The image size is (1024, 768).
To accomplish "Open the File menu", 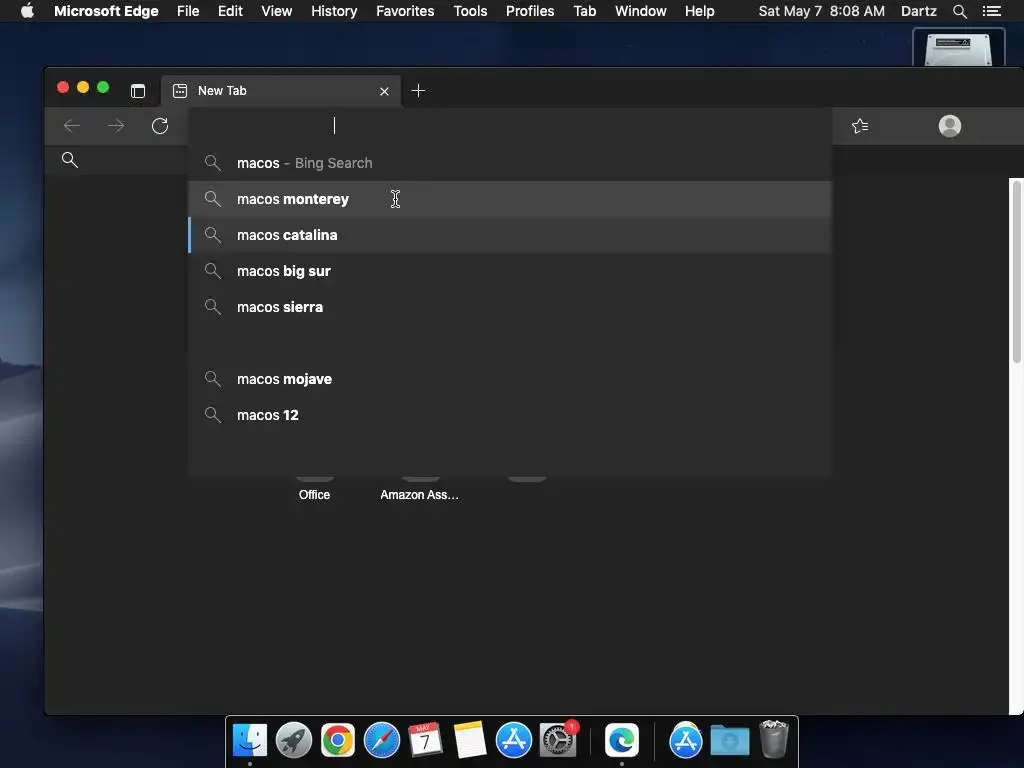I will click(x=188, y=11).
